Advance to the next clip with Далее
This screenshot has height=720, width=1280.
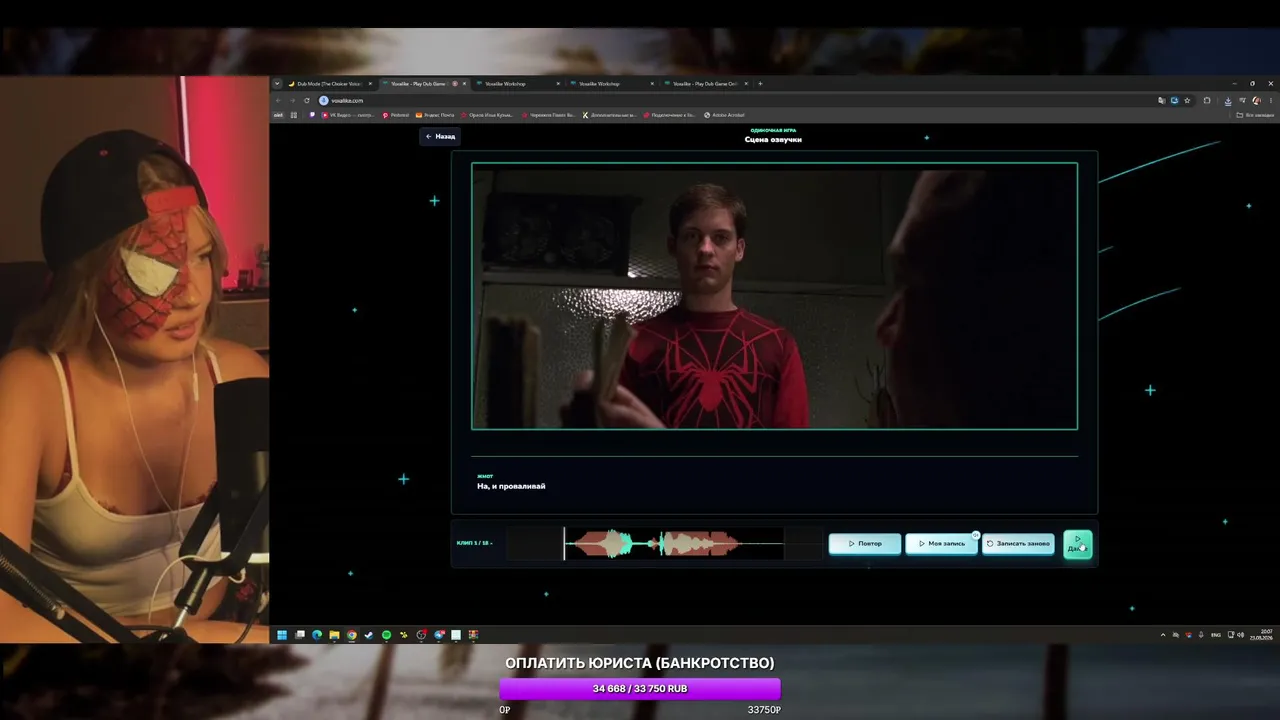click(x=1077, y=544)
